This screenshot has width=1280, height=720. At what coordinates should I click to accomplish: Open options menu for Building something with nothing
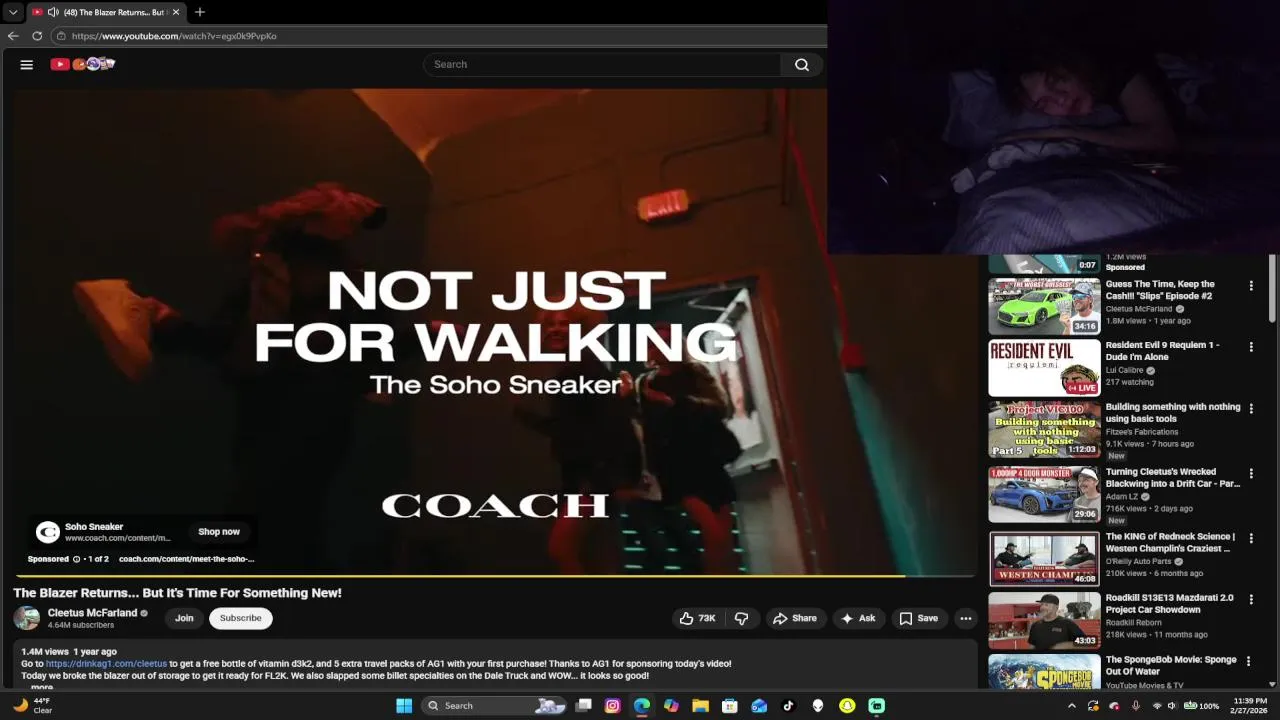pos(1251,409)
